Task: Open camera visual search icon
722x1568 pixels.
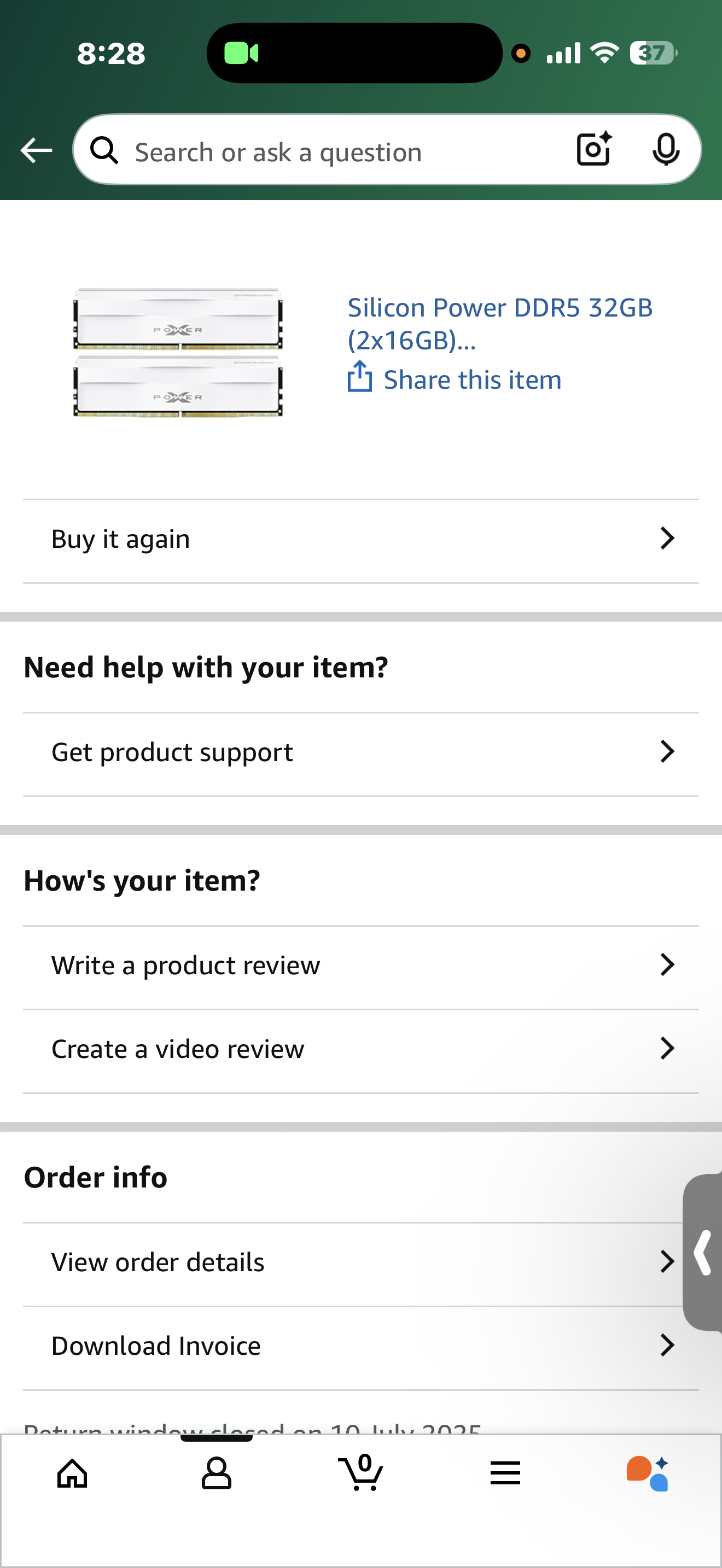Action: tap(593, 149)
